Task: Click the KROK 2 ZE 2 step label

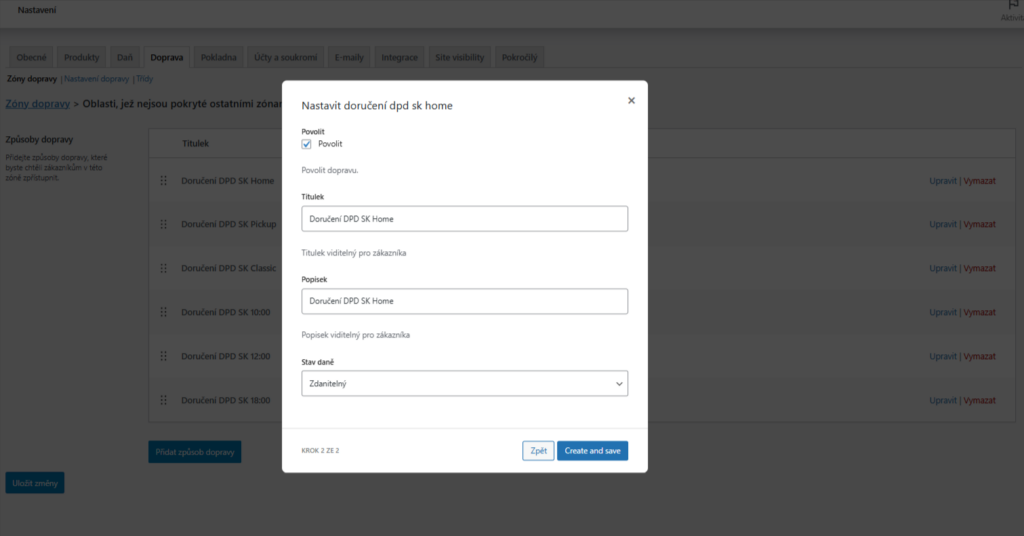Action: click(320, 450)
